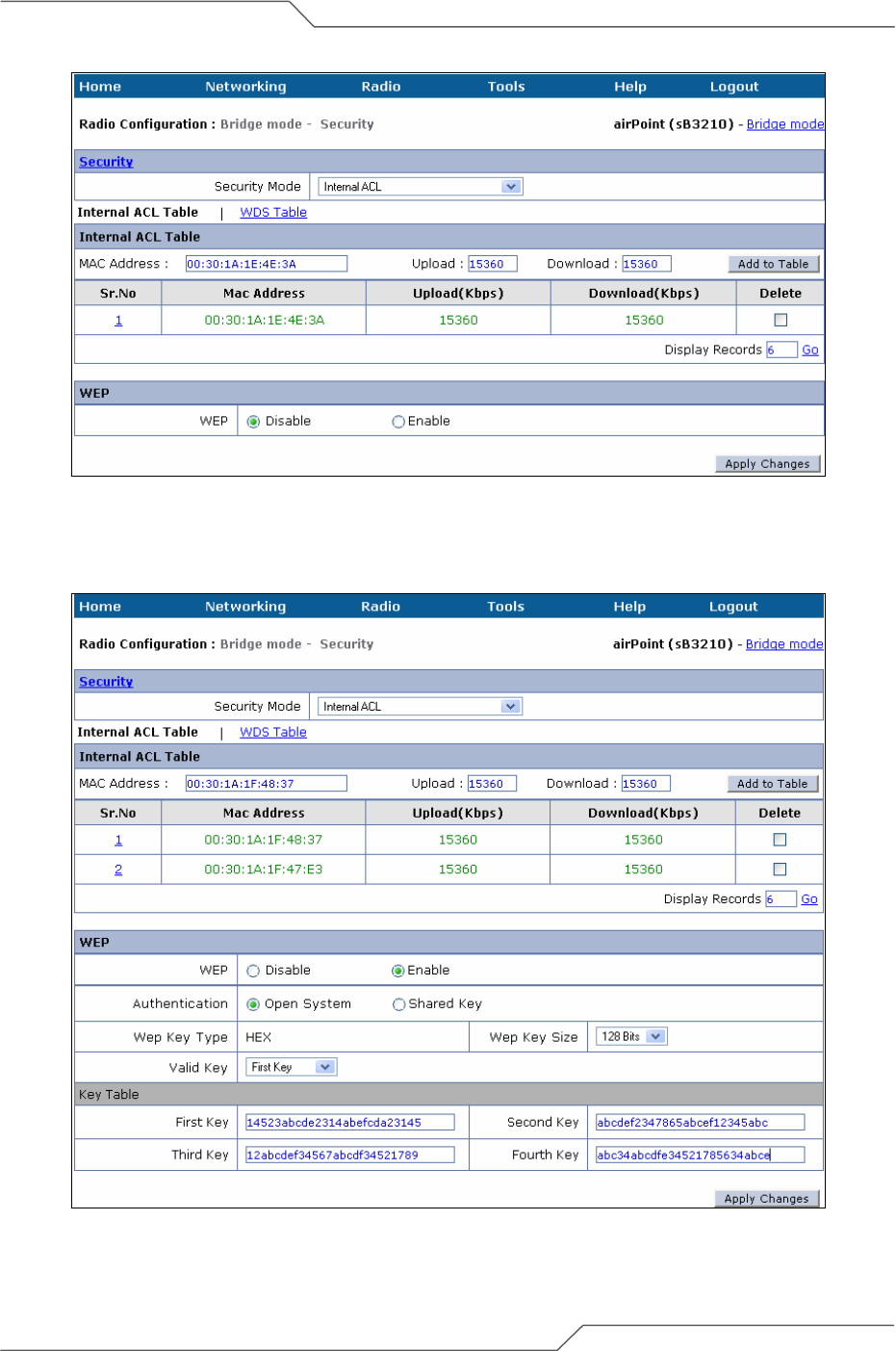Viewport: 896px width, 1351px height.
Task: Open Home menu in bottom panel
Action: (x=100, y=607)
